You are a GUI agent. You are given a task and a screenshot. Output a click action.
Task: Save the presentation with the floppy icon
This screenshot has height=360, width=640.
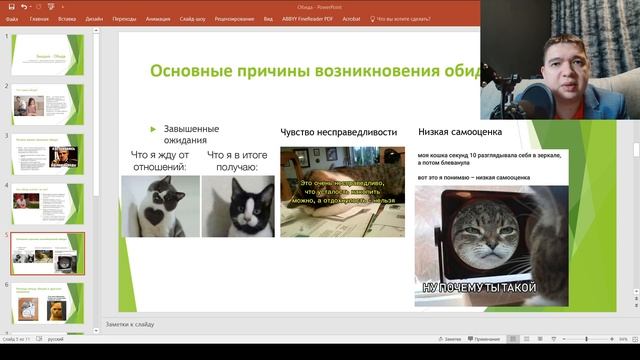click(x=11, y=7)
